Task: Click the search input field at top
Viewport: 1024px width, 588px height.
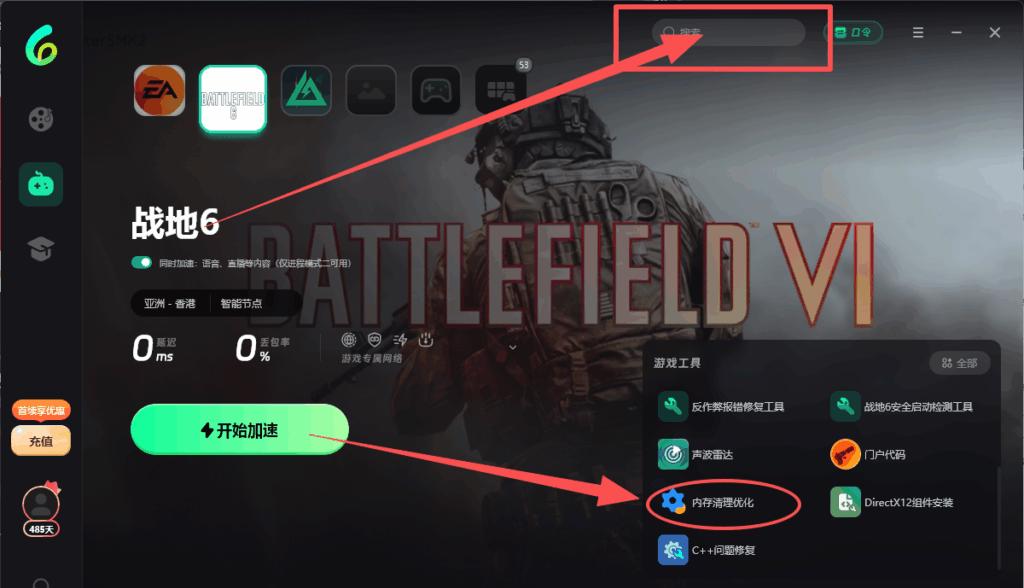Action: [x=729, y=32]
